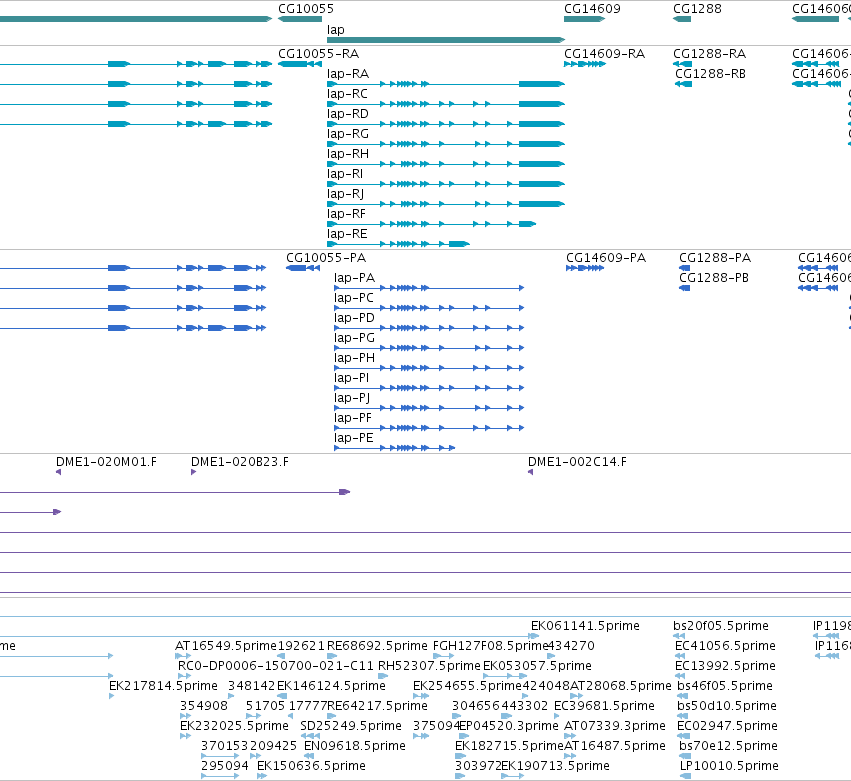This screenshot has width=851, height=781.
Task: Click the EK217814.5prime EST label
Action: (163, 686)
